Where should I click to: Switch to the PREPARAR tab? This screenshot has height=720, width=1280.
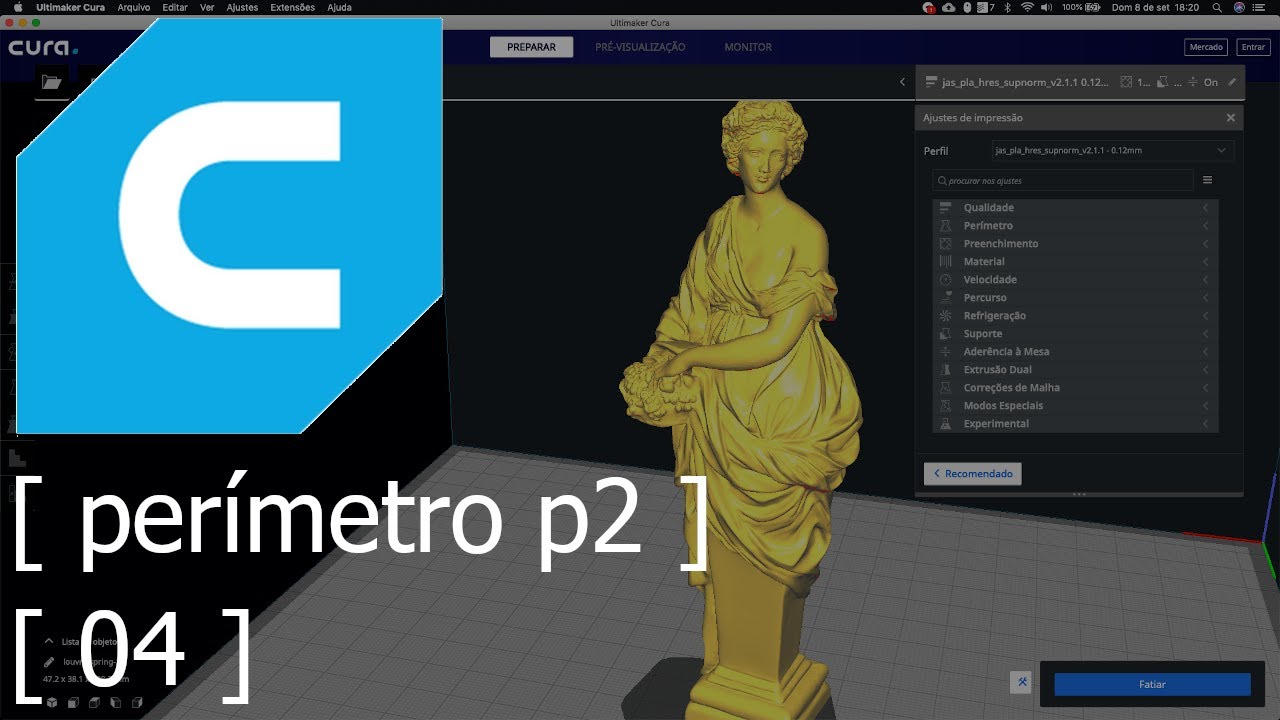pos(531,47)
